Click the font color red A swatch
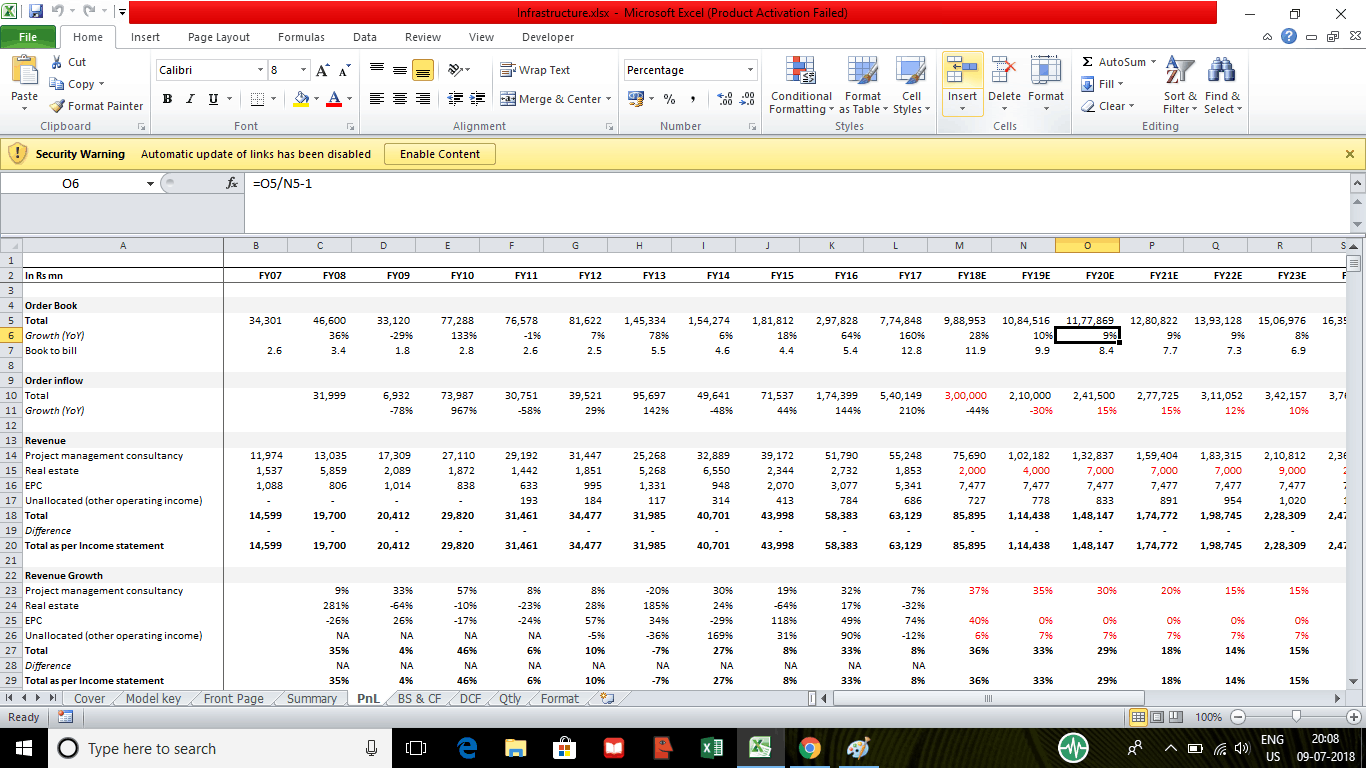This screenshot has width=1366, height=768. coord(334,99)
